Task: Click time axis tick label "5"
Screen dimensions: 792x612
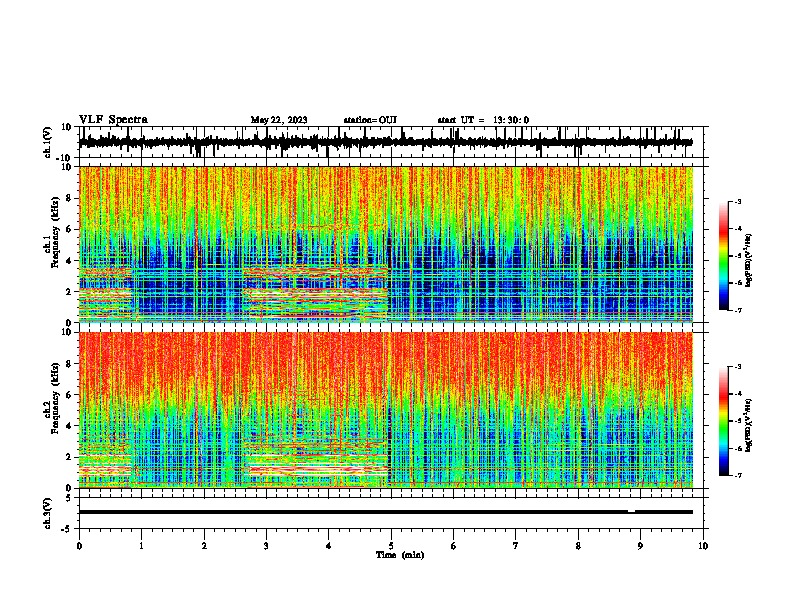Action: point(391,546)
